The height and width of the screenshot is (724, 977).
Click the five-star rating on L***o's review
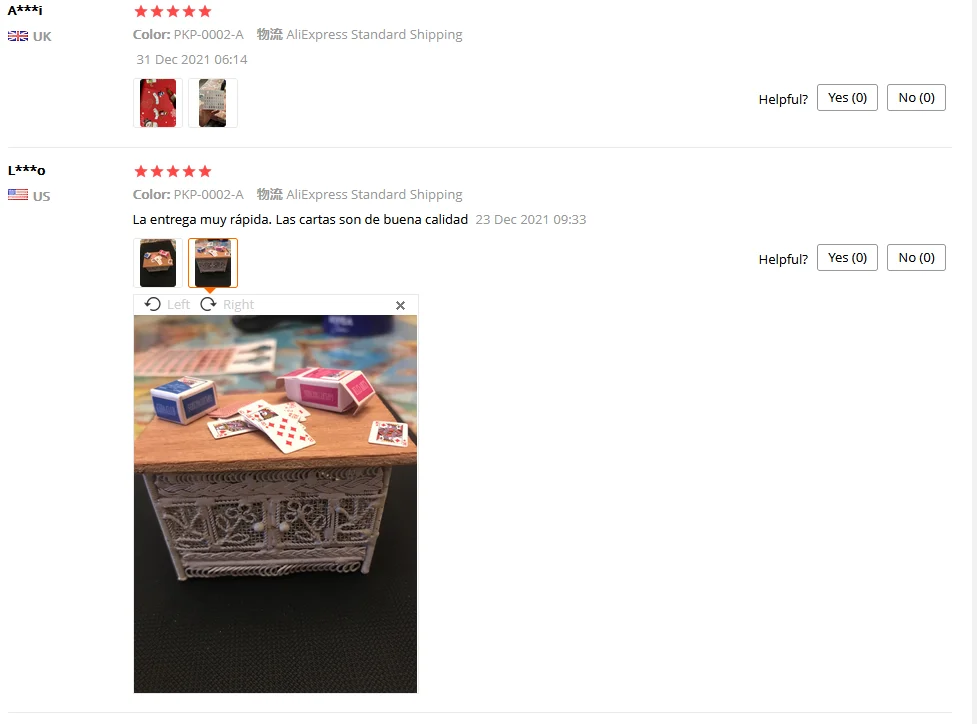tap(173, 171)
